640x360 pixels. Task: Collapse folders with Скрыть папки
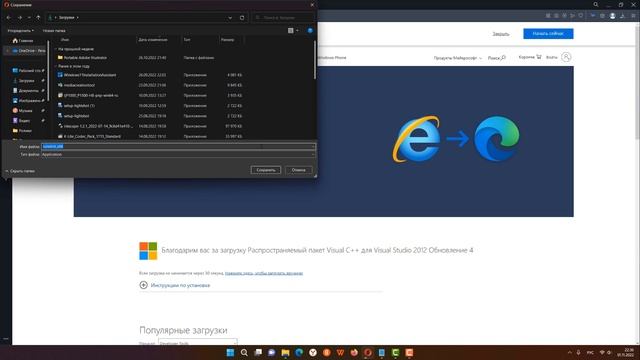click(x=20, y=171)
